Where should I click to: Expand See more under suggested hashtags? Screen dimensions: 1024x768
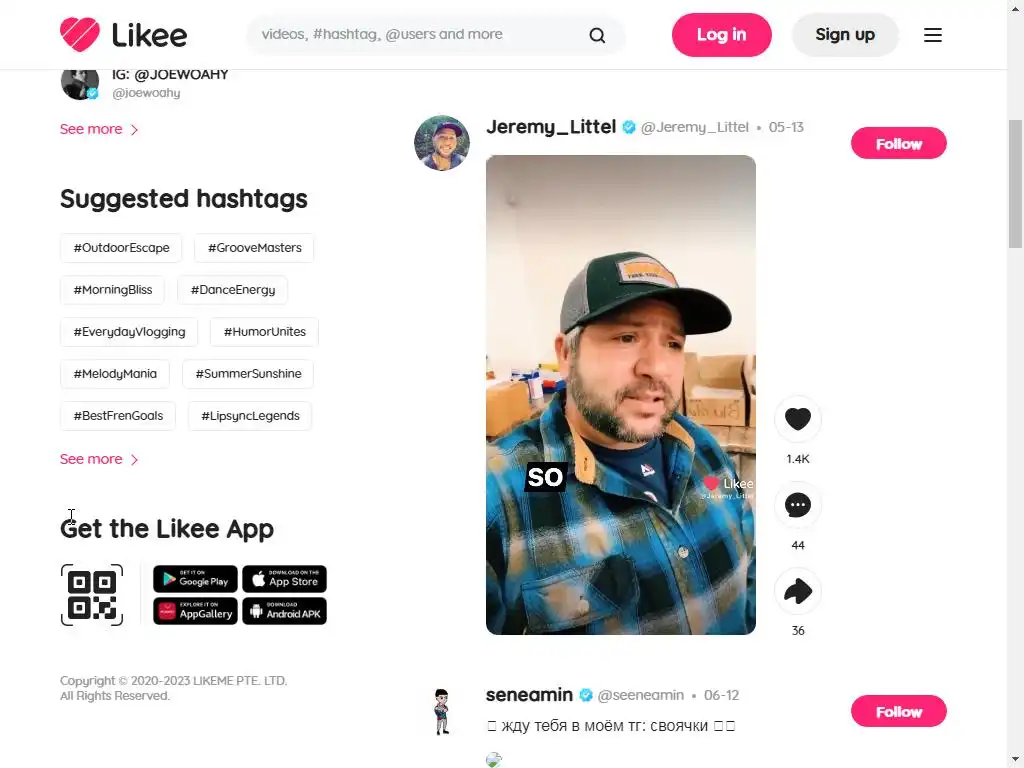tap(99, 459)
